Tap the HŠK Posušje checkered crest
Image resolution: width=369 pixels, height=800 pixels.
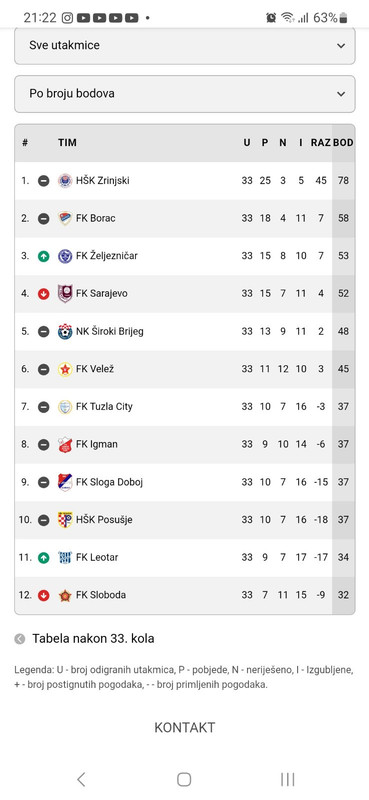(65, 520)
